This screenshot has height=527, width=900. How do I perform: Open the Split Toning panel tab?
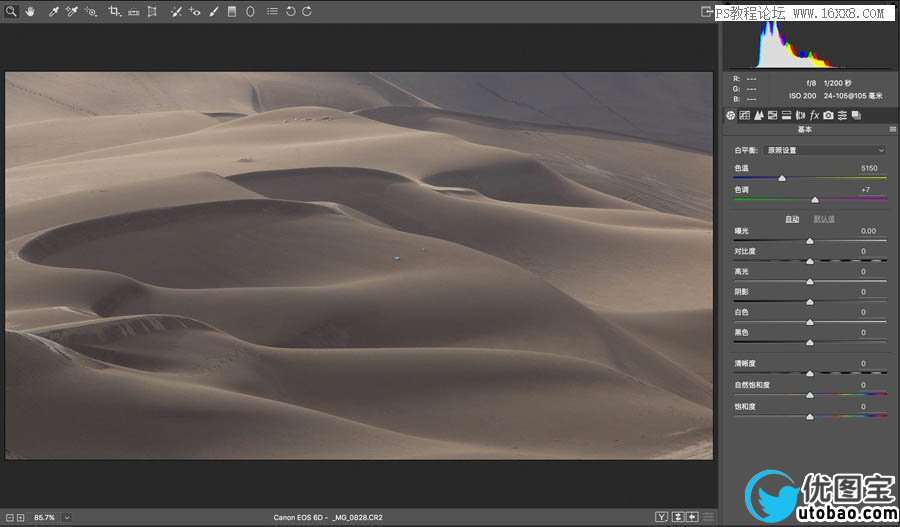pyautogui.click(x=786, y=115)
